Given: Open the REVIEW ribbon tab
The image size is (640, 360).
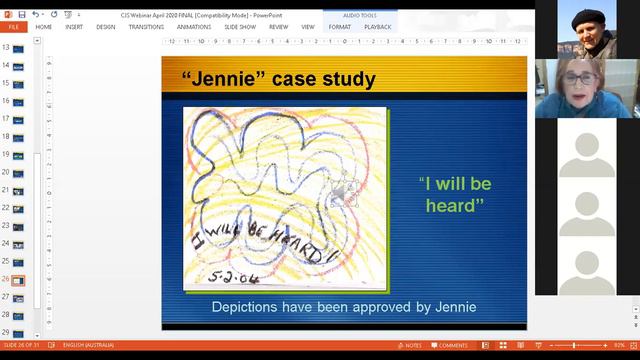Looking at the screenshot, I should [x=278, y=27].
